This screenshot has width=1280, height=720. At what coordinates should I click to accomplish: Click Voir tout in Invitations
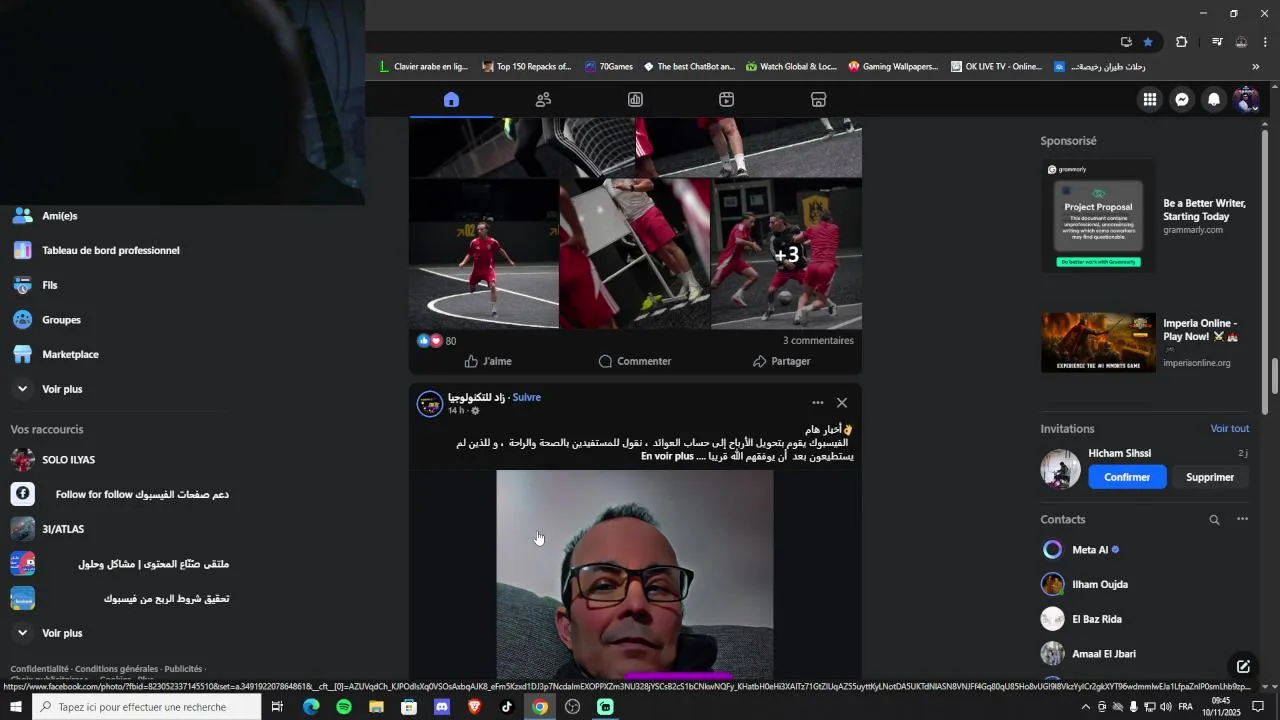coord(1230,429)
